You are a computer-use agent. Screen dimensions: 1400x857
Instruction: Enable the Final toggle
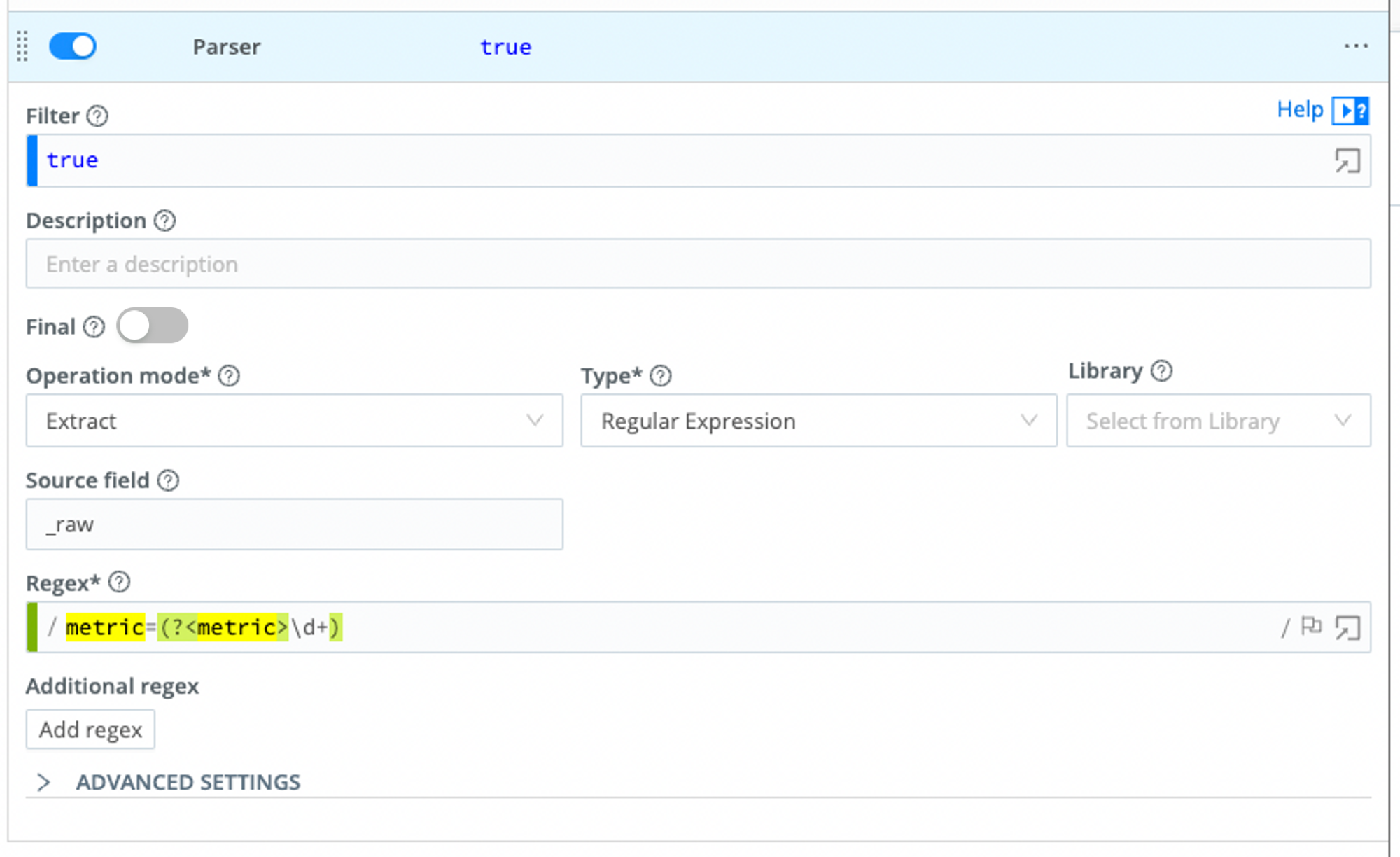[152, 325]
